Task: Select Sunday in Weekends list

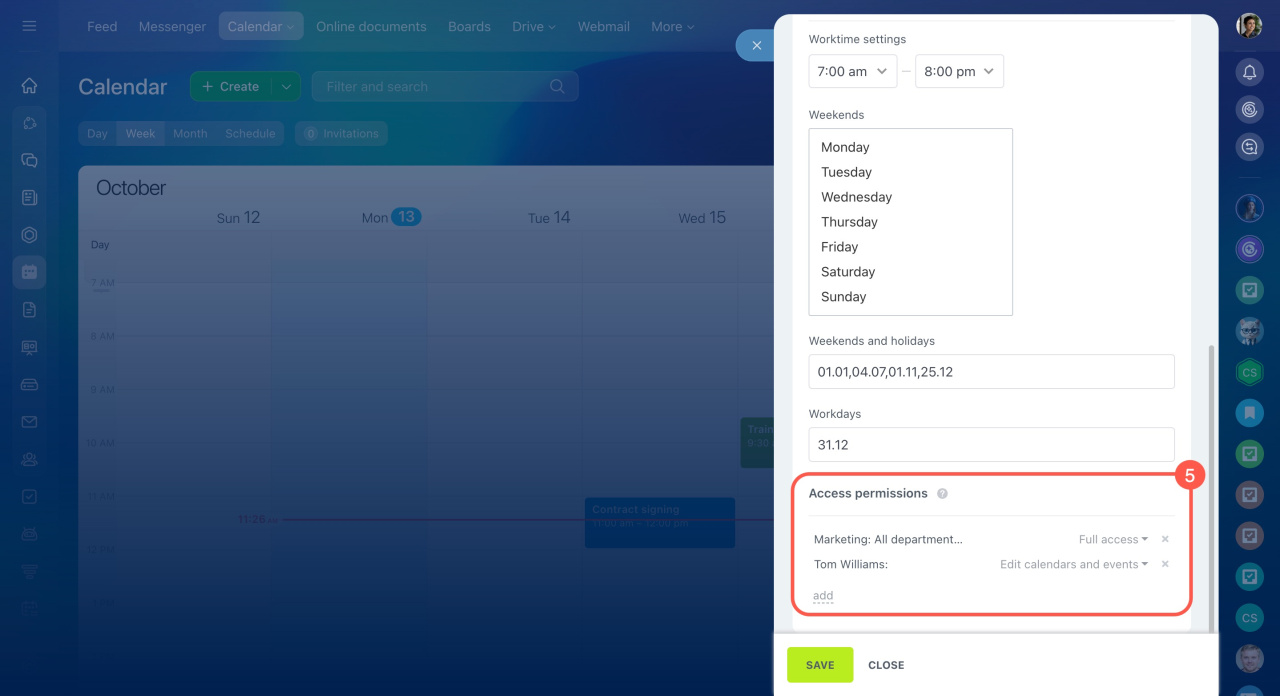Action: pos(844,297)
